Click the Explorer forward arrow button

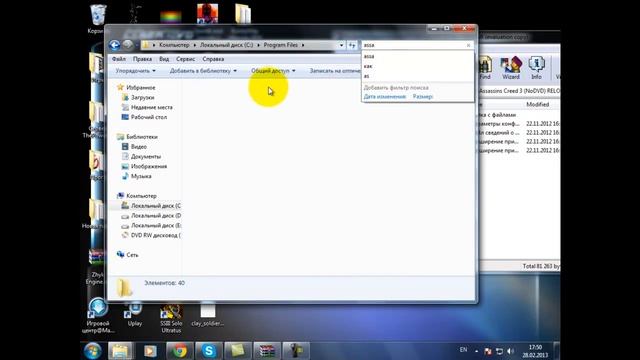128,45
